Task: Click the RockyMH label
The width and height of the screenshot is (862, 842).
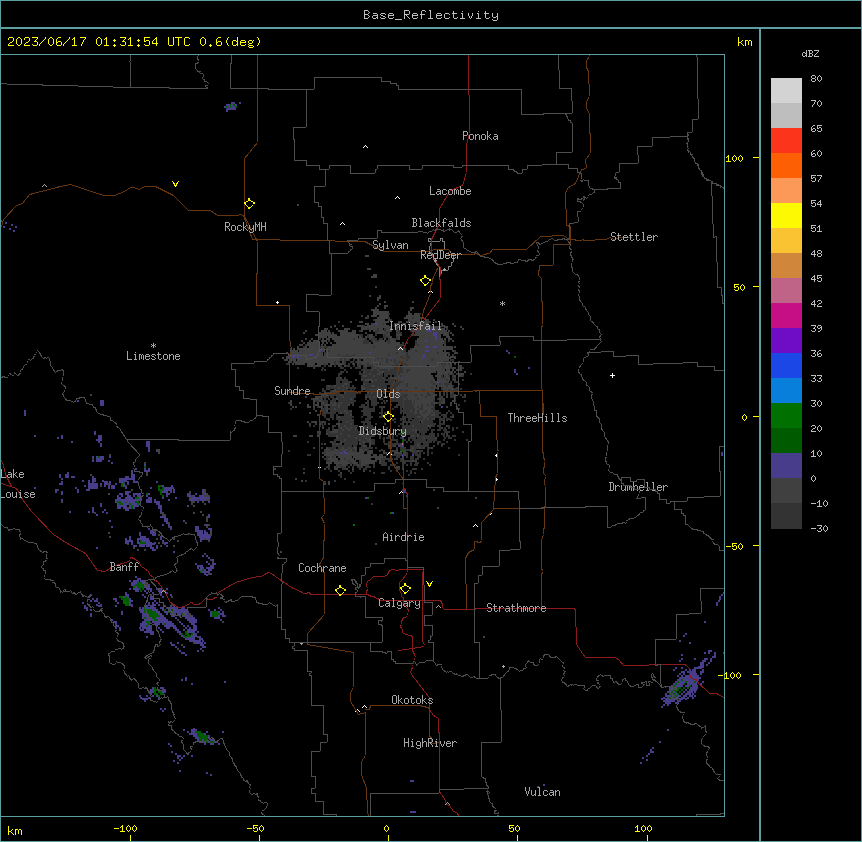Action: 245,226
